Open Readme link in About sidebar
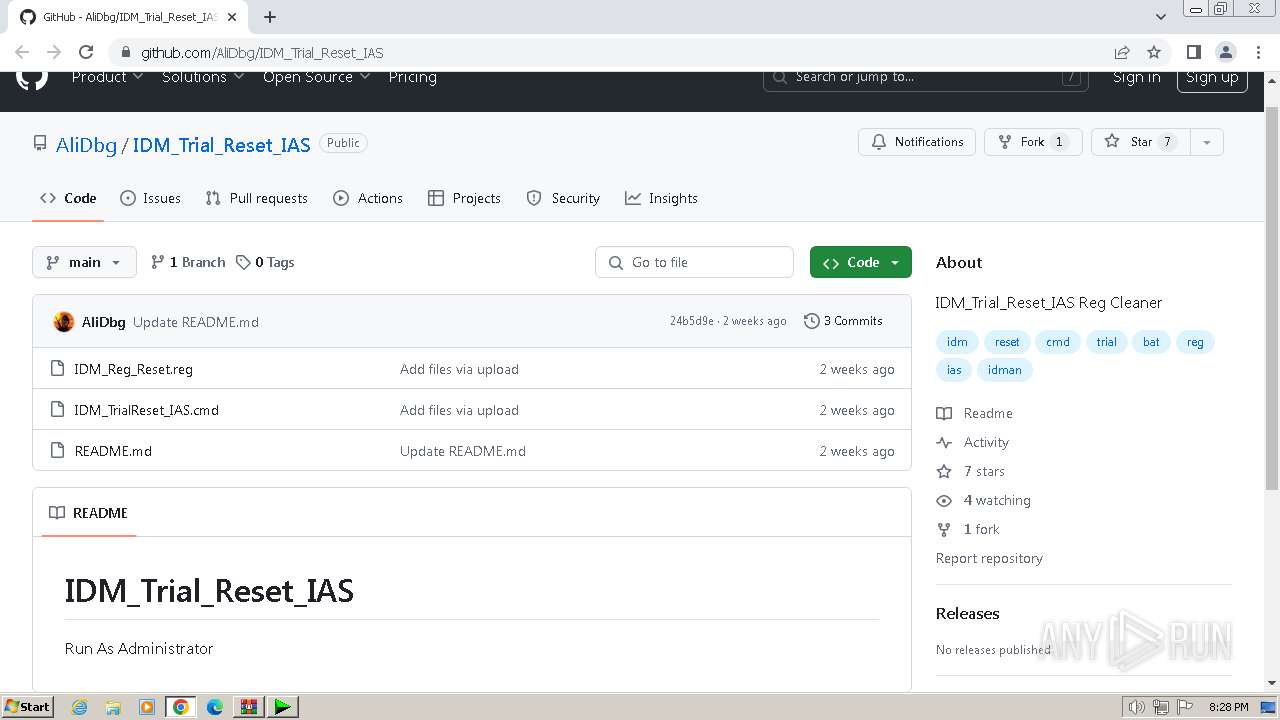The image size is (1280, 720). coord(975,413)
